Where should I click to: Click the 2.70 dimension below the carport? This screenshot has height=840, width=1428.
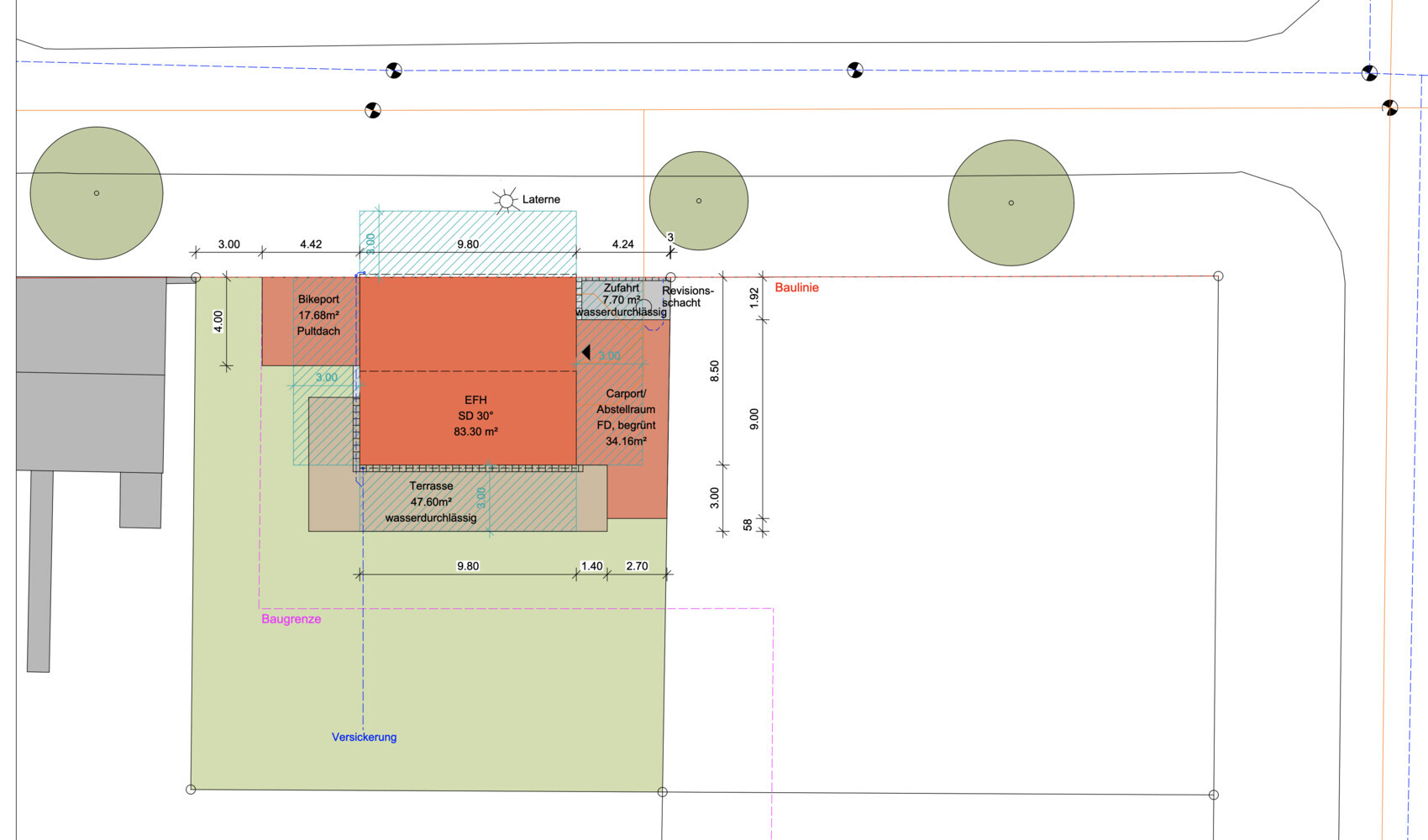pyautogui.click(x=637, y=566)
